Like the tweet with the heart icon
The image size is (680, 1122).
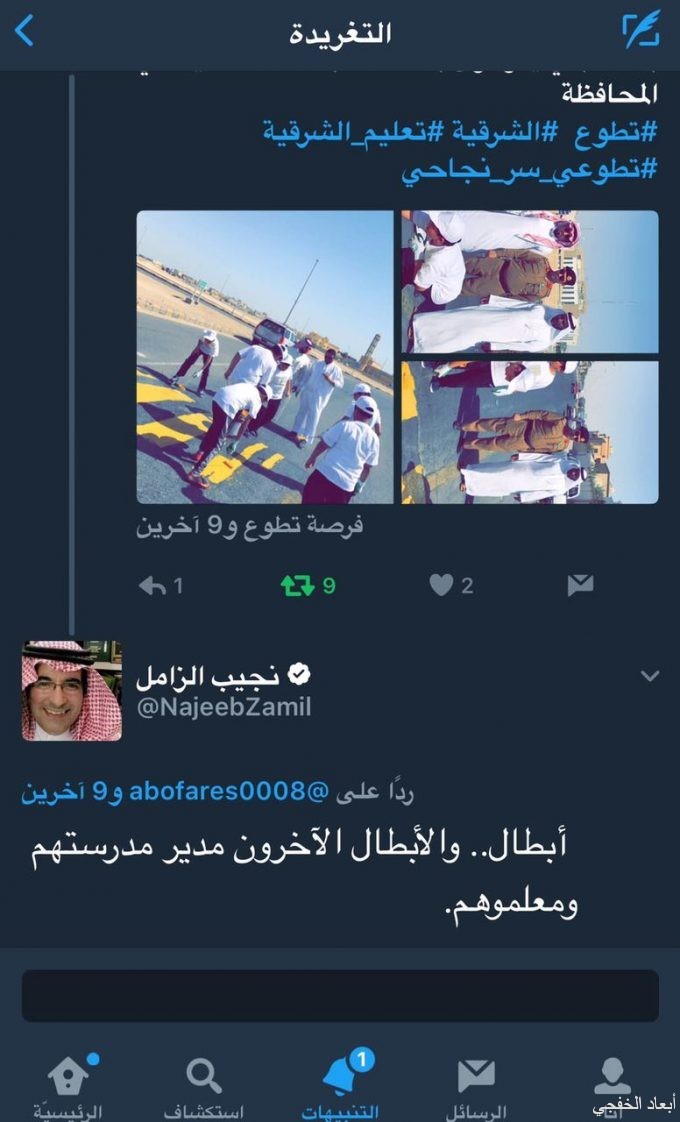tap(441, 585)
